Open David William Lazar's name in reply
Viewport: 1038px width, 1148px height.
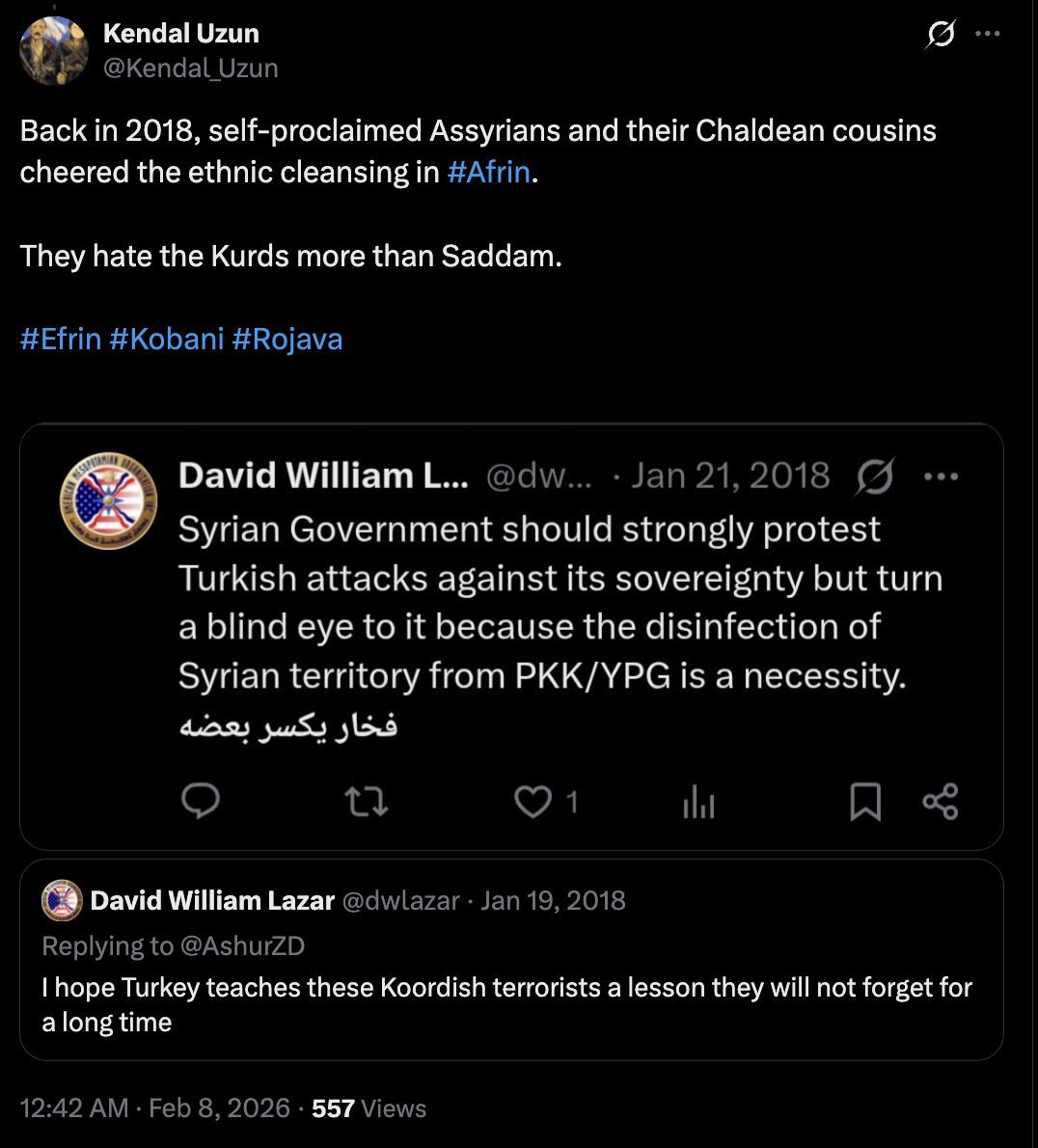tap(212, 900)
